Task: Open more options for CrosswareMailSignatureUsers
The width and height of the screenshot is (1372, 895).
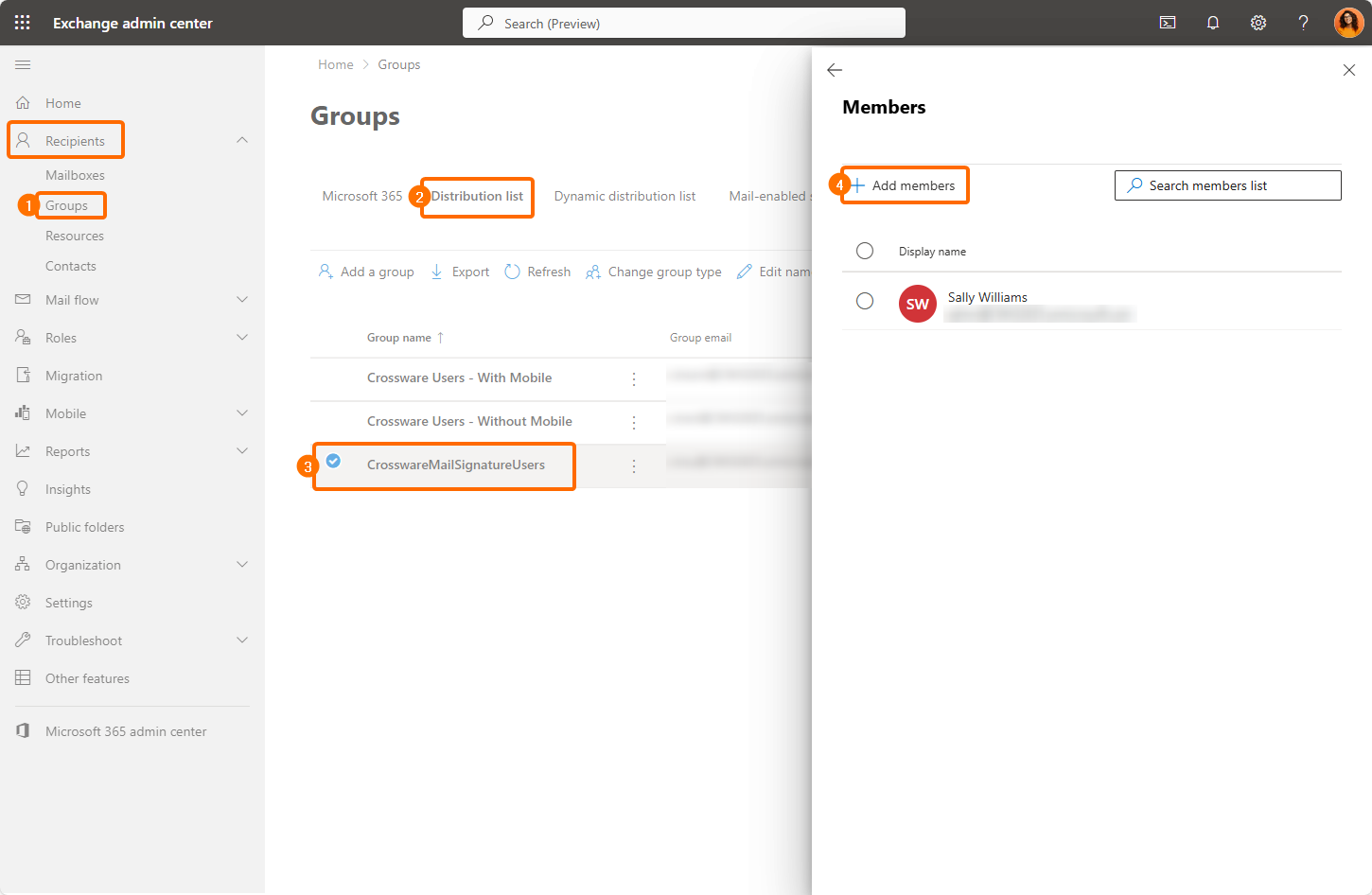Action: coord(634,466)
